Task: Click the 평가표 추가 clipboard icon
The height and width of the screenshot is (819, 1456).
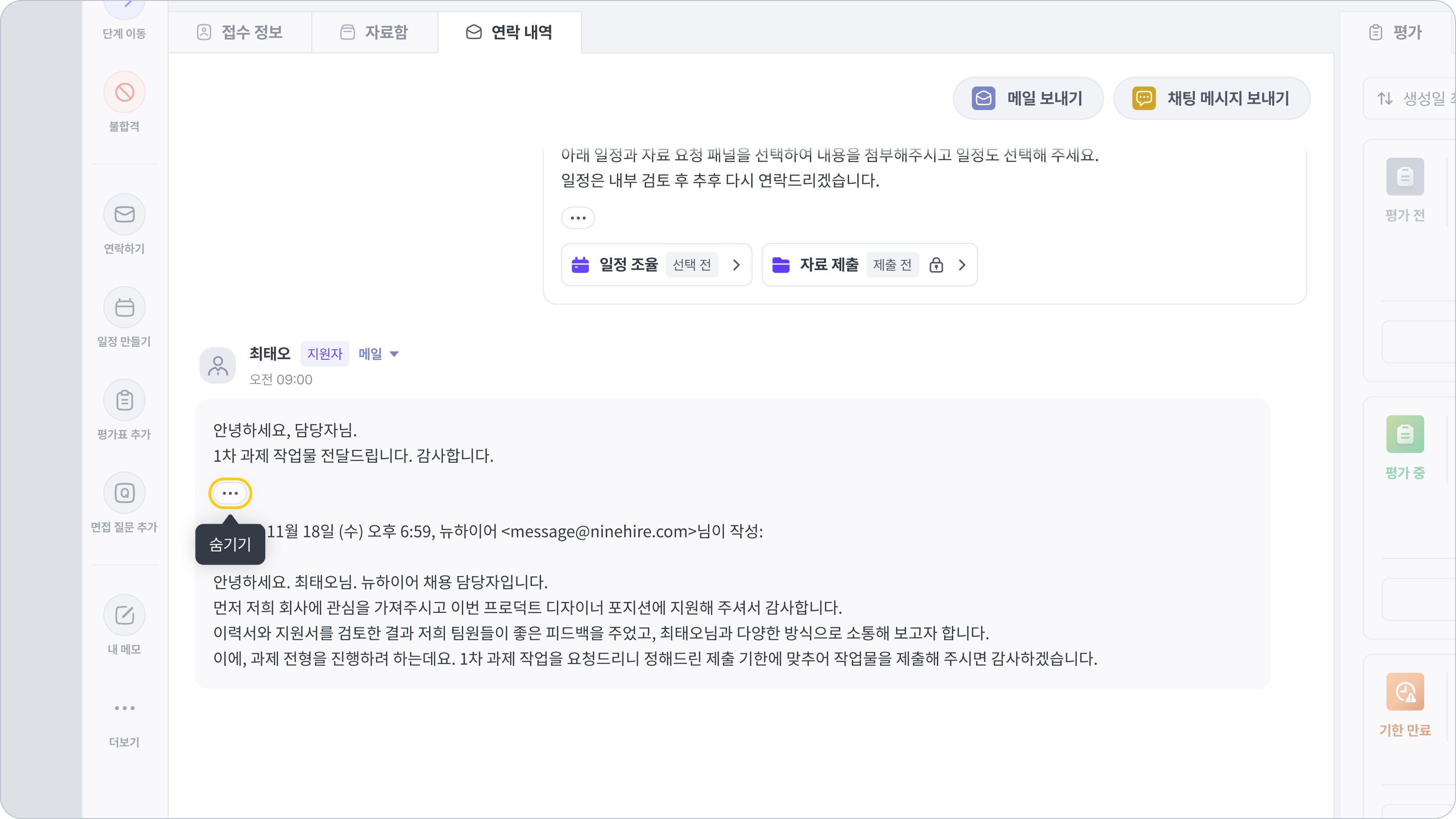Action: [x=124, y=400]
